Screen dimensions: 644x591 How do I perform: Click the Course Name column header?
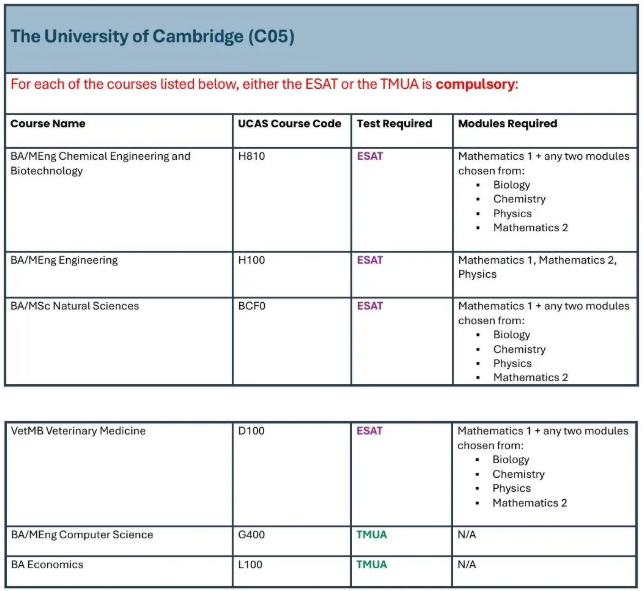click(x=48, y=124)
